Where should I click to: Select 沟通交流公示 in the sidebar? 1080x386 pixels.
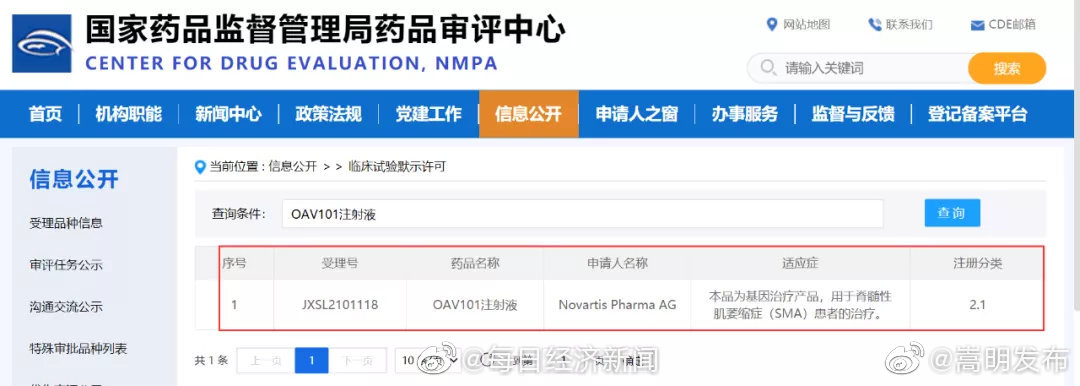click(x=66, y=307)
